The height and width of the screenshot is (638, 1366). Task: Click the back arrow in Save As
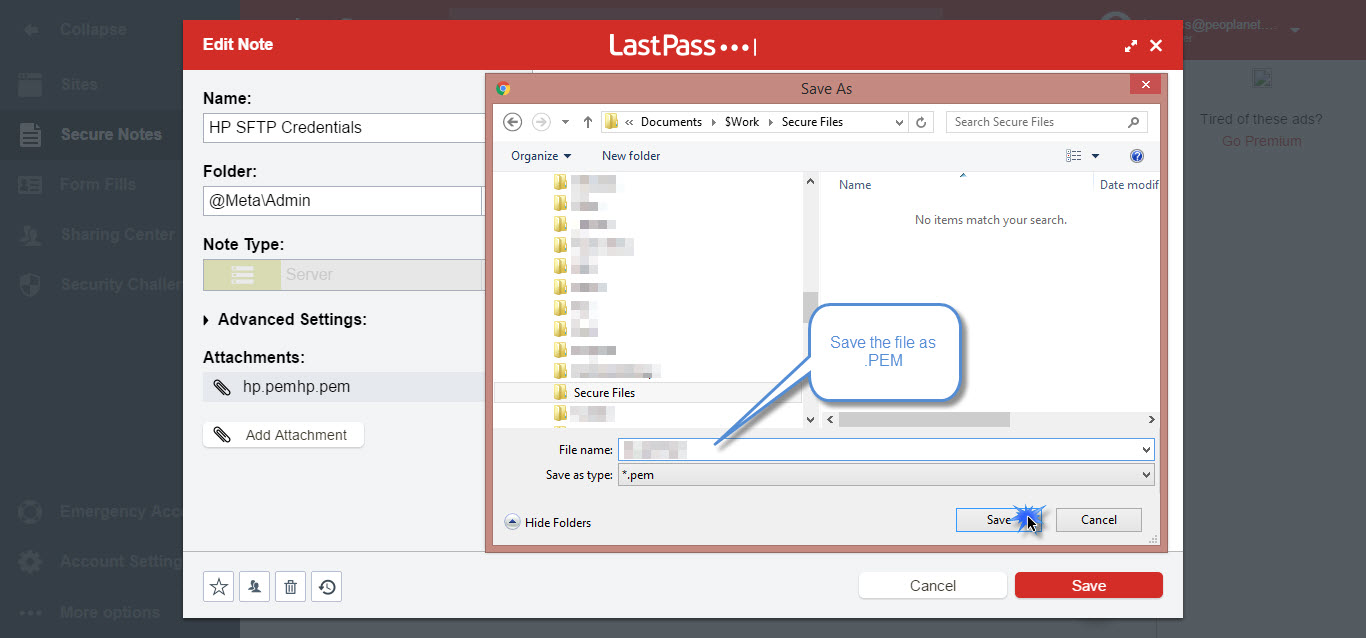[513, 122]
